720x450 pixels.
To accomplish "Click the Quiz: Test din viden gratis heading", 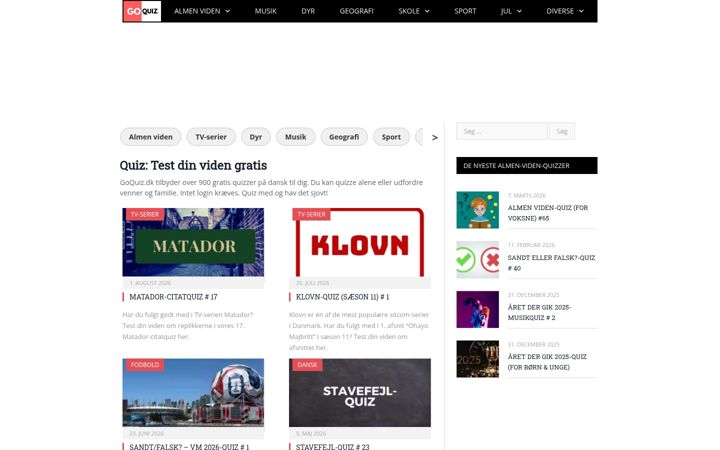I will pyautogui.click(x=193, y=165).
